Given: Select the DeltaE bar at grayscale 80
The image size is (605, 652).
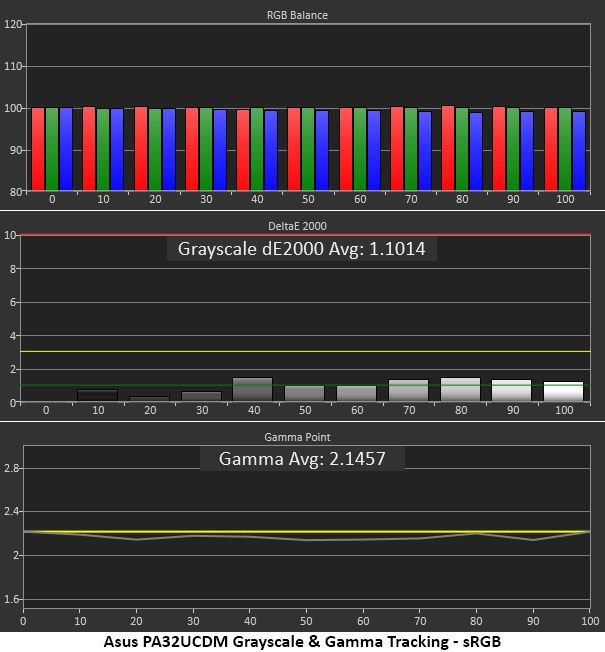Looking at the screenshot, I should point(460,389).
